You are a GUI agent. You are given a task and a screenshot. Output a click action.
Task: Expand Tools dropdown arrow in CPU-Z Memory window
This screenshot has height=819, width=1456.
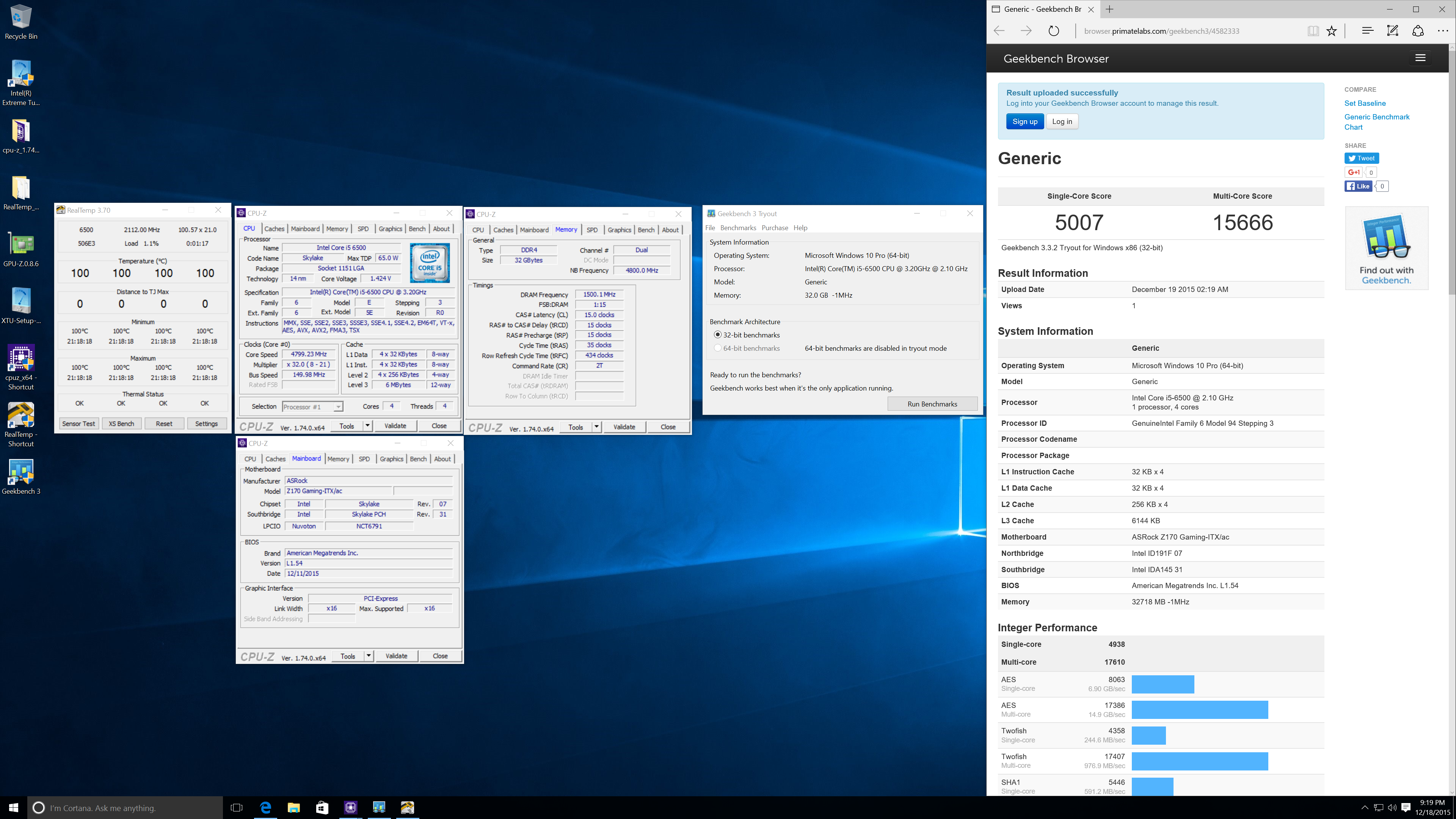596,427
